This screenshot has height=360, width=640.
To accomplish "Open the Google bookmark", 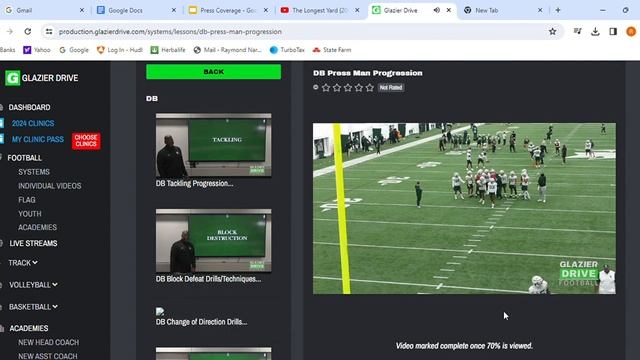I will click(74, 50).
